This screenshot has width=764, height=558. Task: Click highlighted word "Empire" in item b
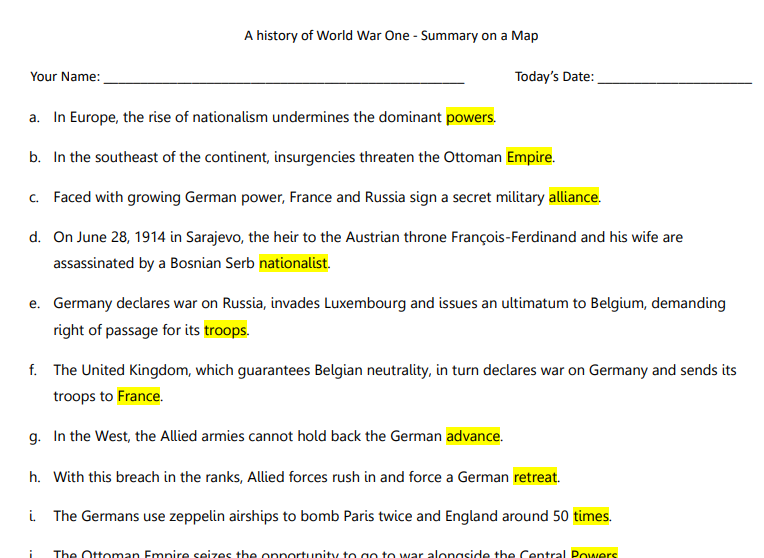click(x=529, y=157)
